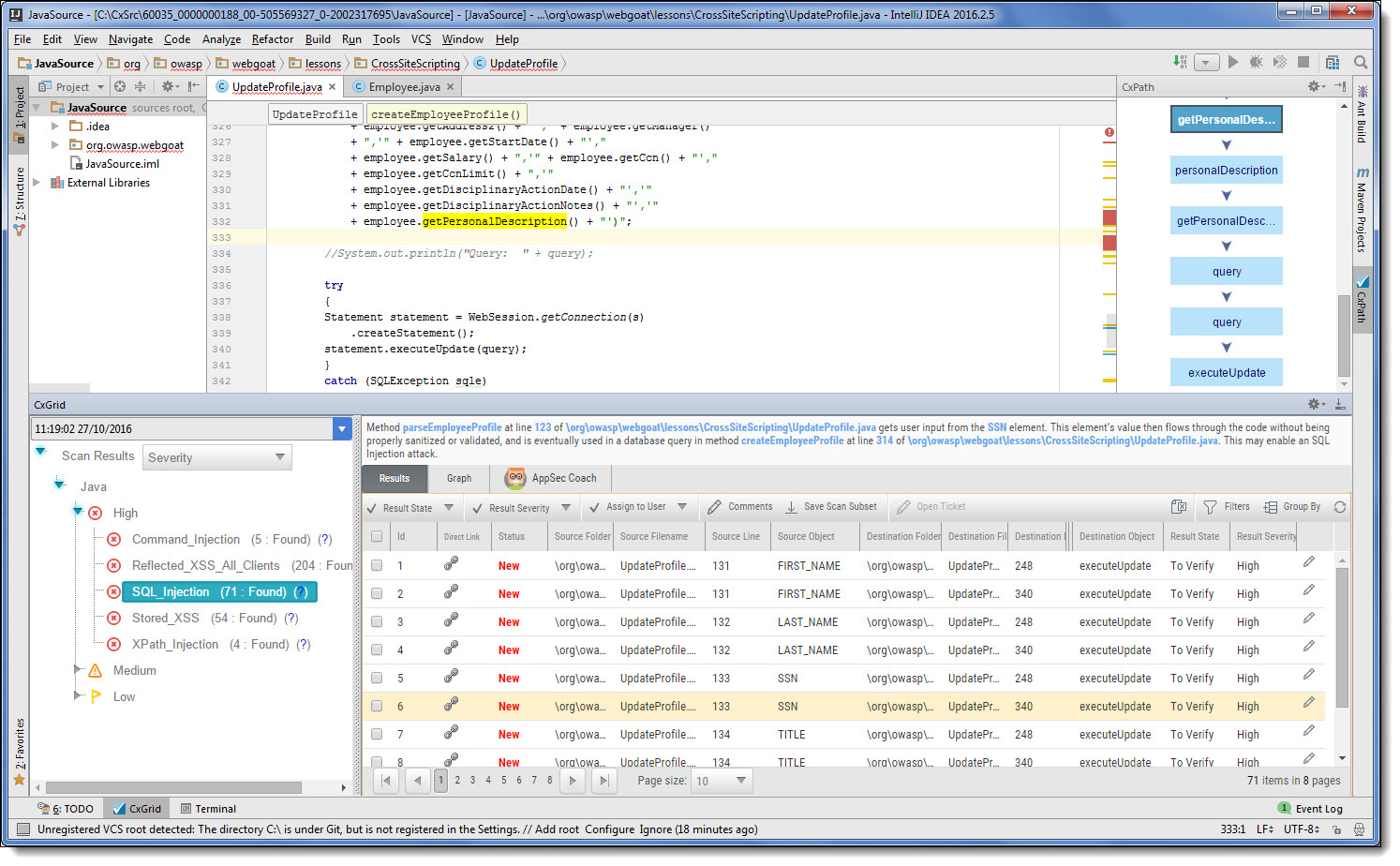1400x866 pixels.
Task: Open CxPath panel gear settings
Action: (x=1317, y=86)
